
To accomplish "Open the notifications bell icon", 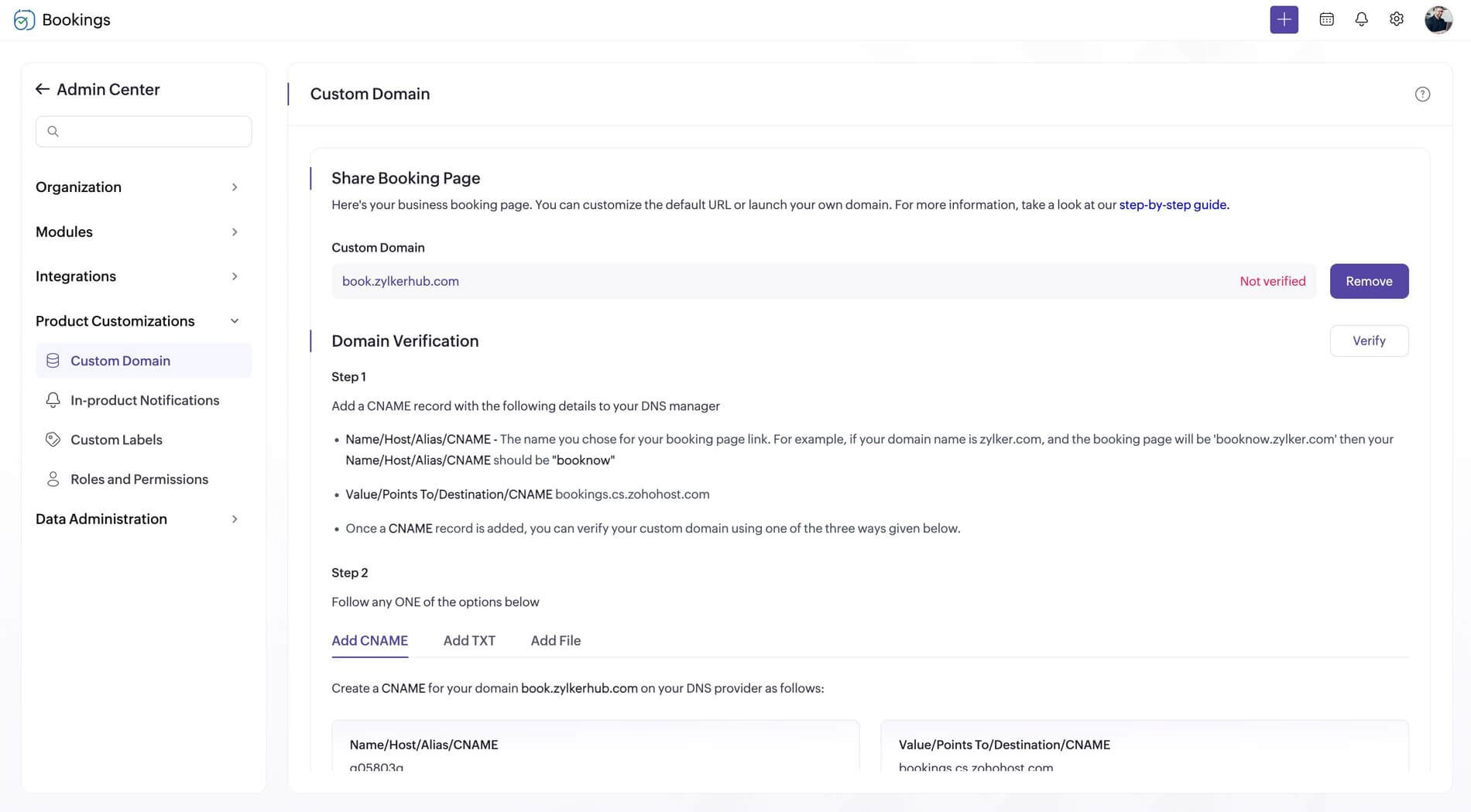I will click(x=1361, y=19).
